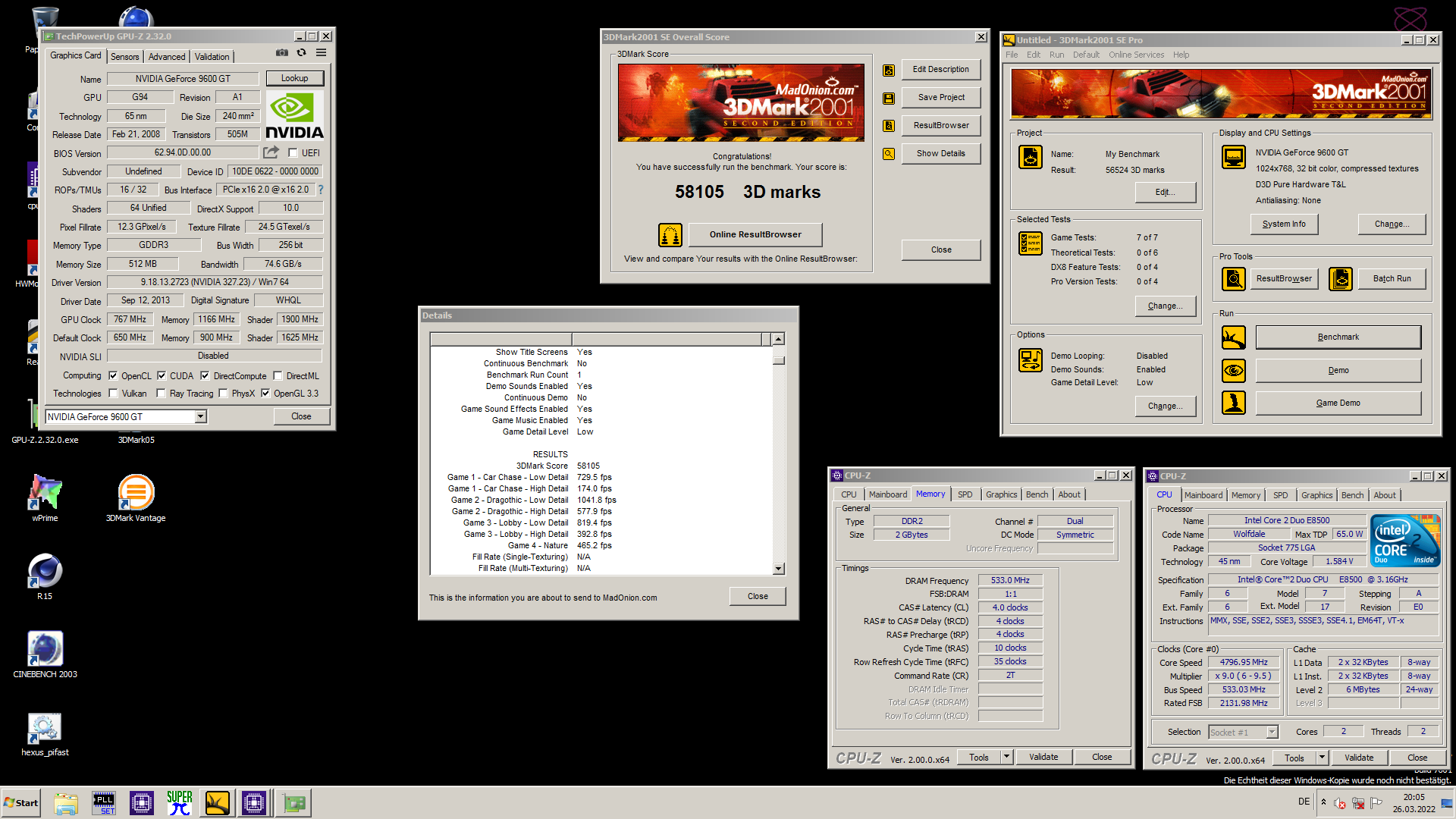Click the GPU-Z refresh icon

click(302, 53)
